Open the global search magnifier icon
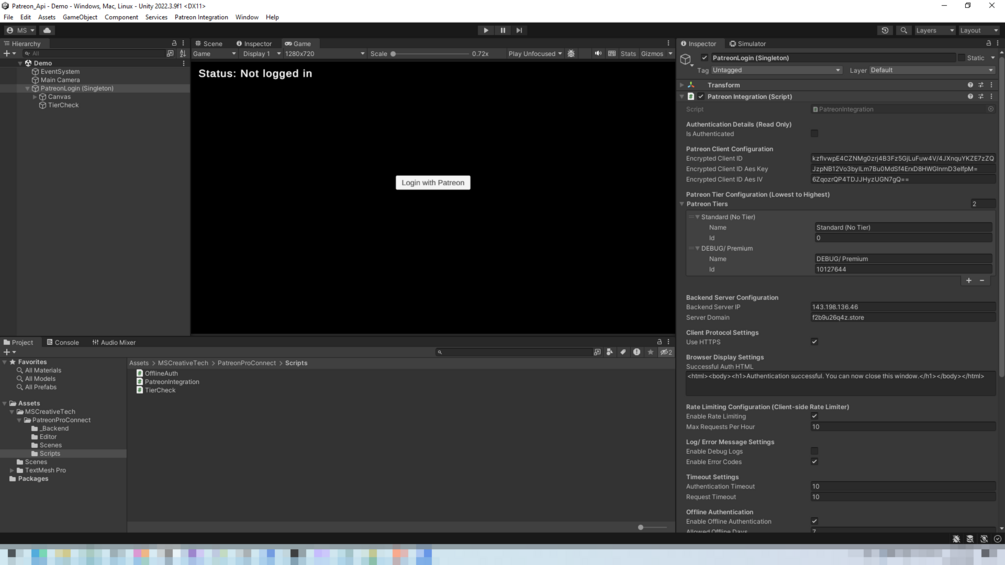Viewport: 1005px width, 565px height. coord(904,30)
